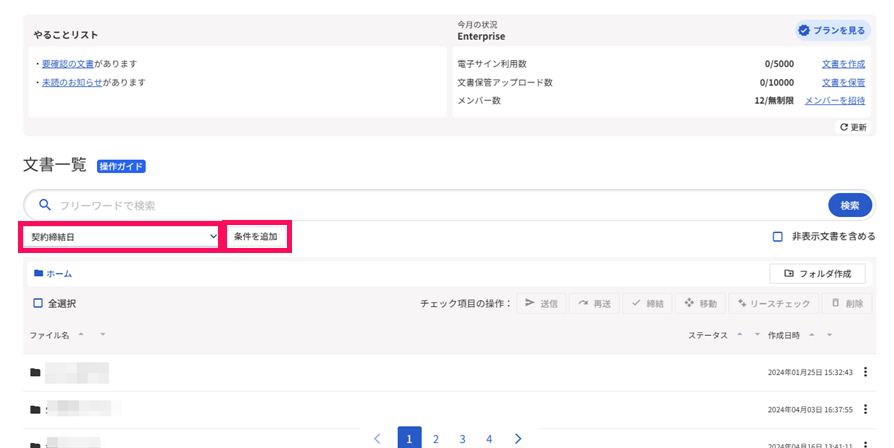The height and width of the screenshot is (448, 894).
Task: Click the 0/5000 usage value
Action: 779,64
